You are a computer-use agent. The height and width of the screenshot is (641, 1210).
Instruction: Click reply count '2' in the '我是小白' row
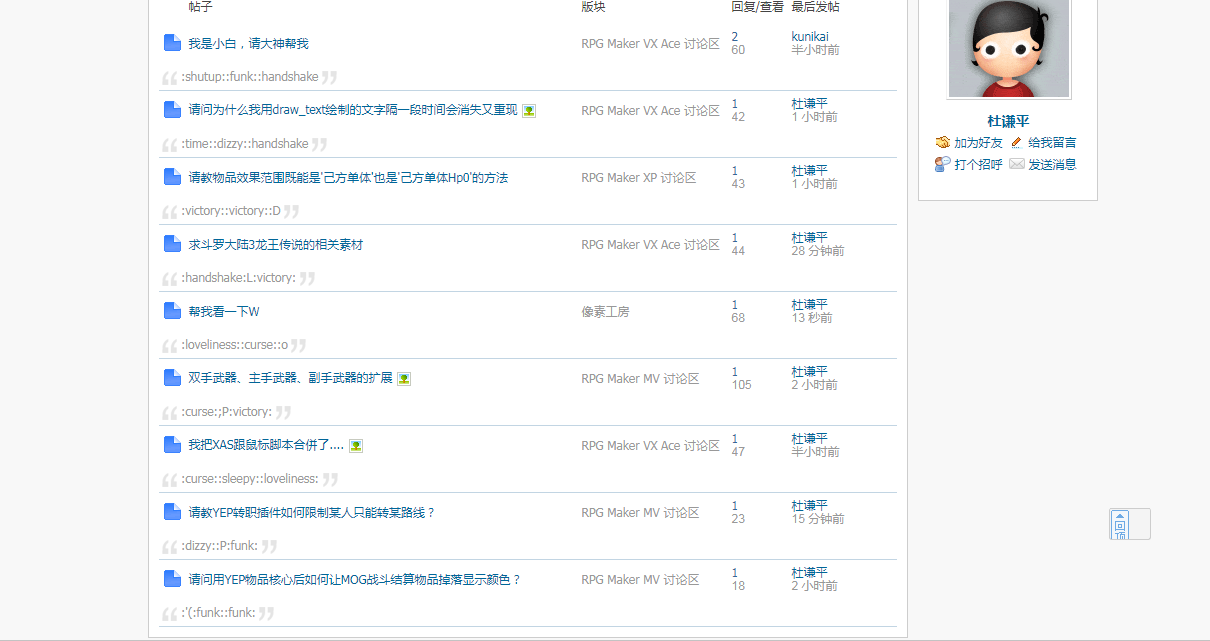(735, 37)
